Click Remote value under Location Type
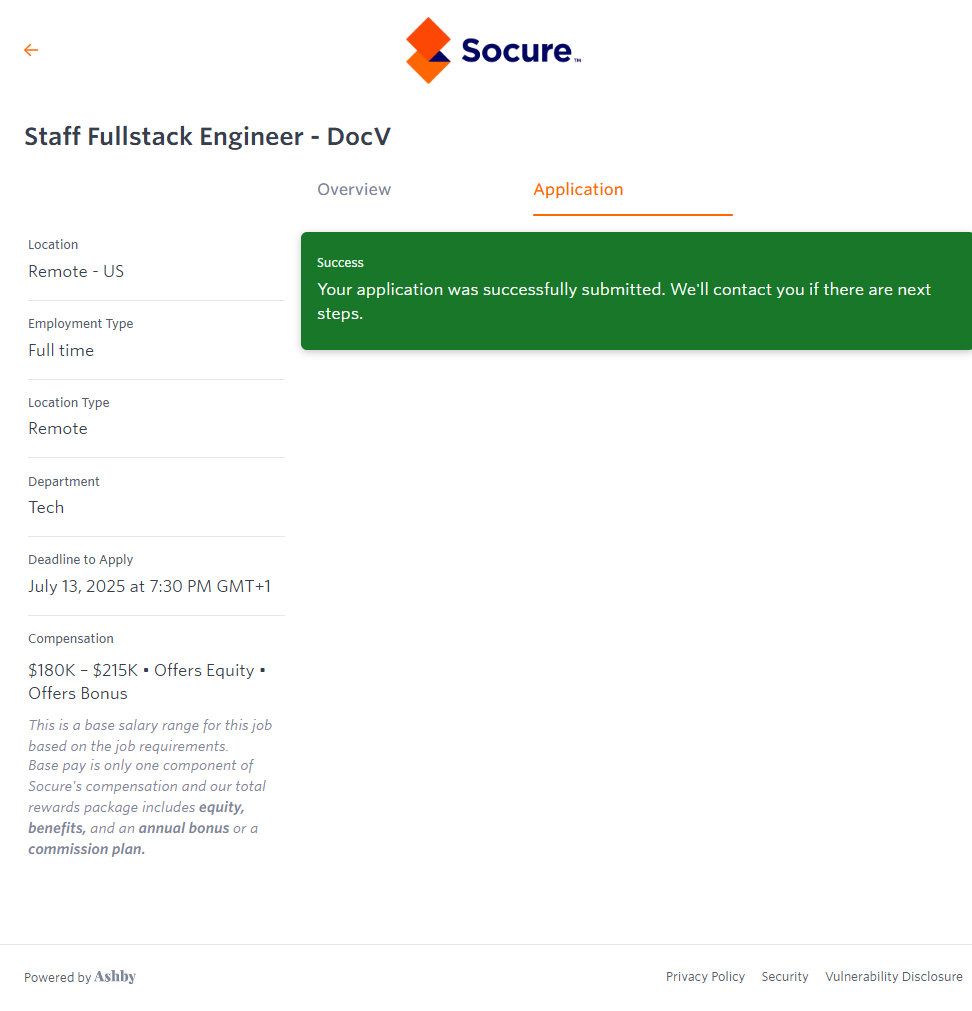 [x=58, y=429]
